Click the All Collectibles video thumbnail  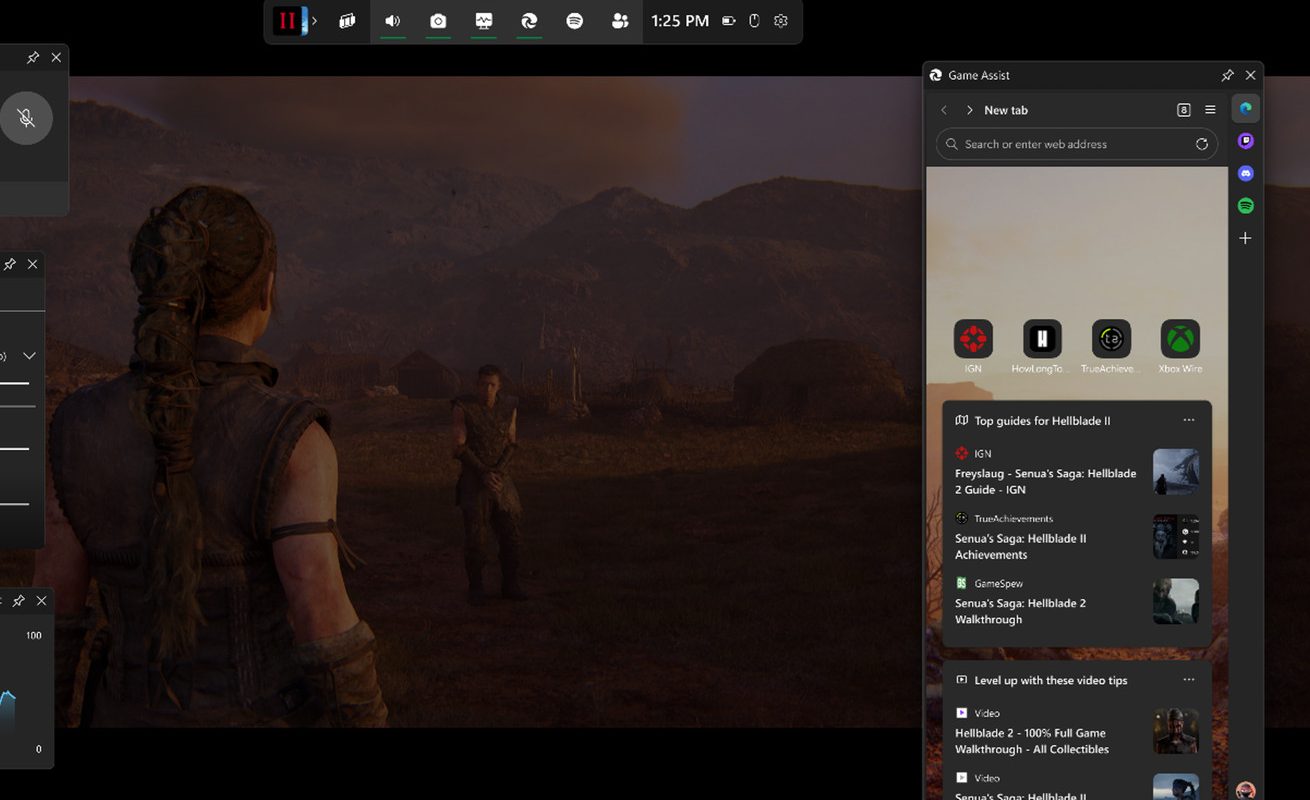[1176, 731]
